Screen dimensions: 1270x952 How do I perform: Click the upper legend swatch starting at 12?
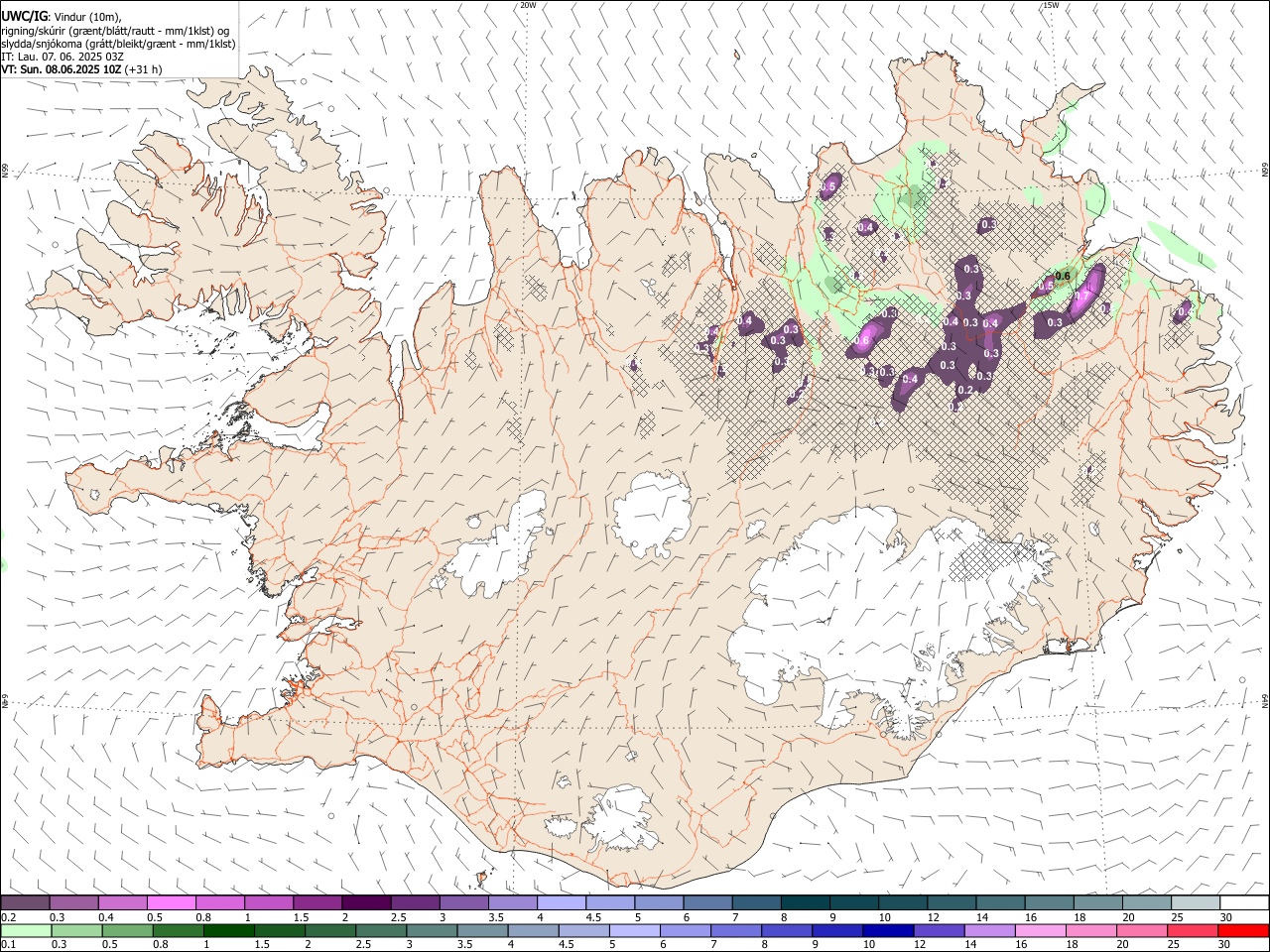click(952, 903)
